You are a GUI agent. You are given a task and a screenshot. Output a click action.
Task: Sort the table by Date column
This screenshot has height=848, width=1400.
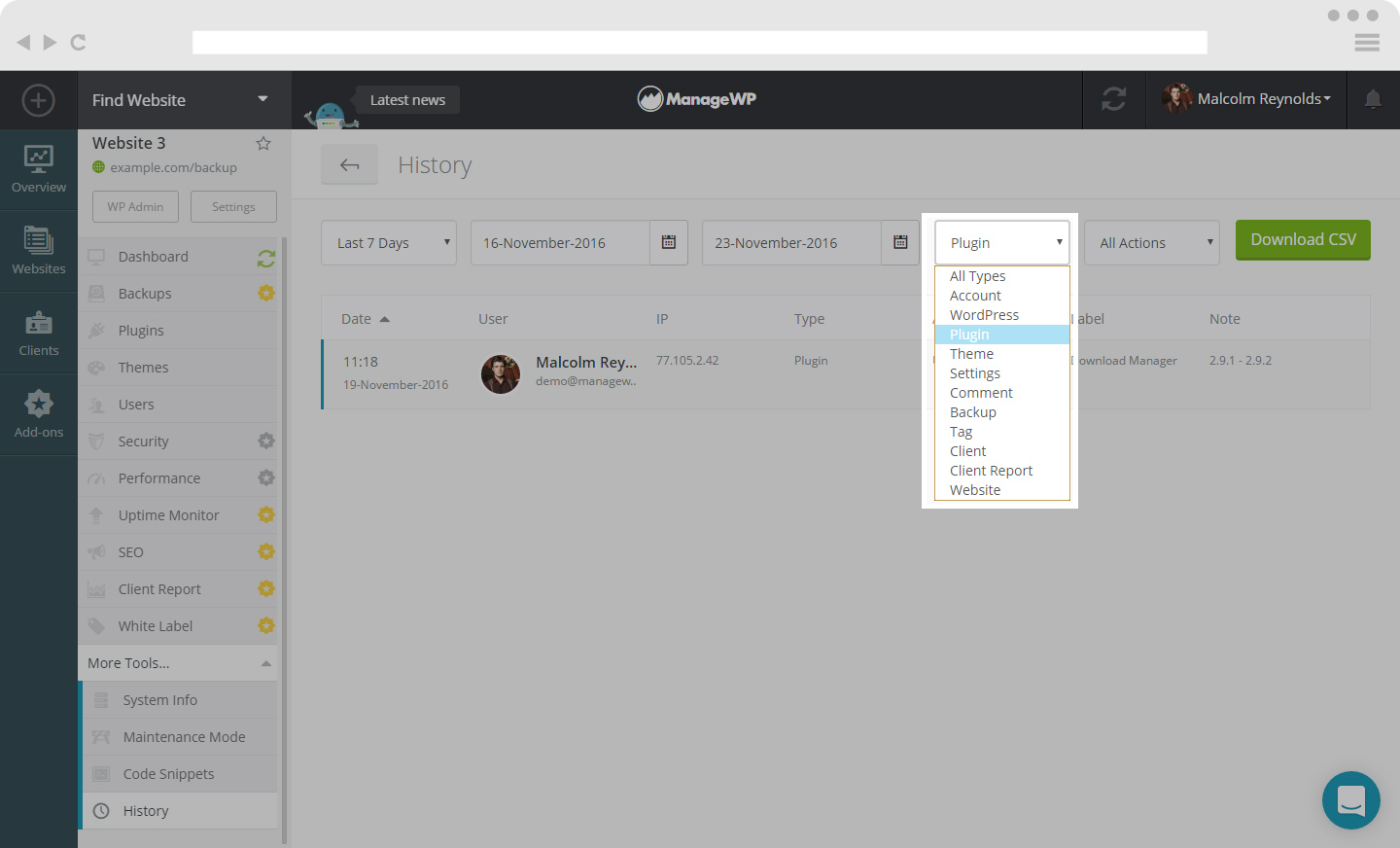366,319
